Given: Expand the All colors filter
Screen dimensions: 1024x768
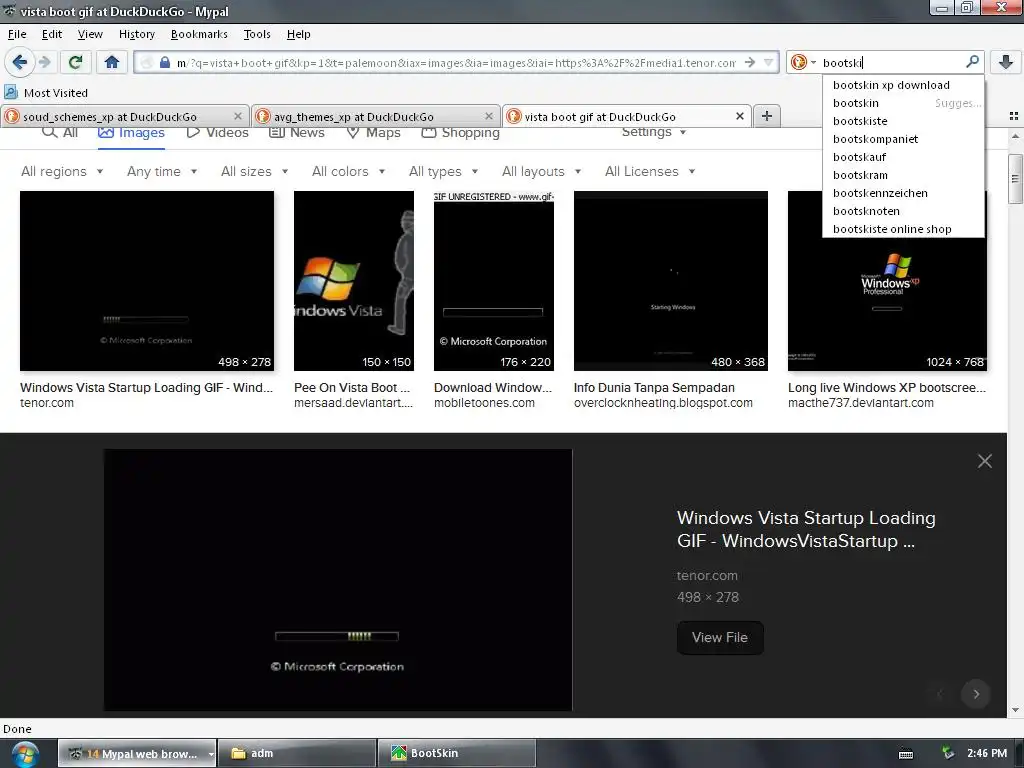Looking at the screenshot, I should (x=349, y=171).
